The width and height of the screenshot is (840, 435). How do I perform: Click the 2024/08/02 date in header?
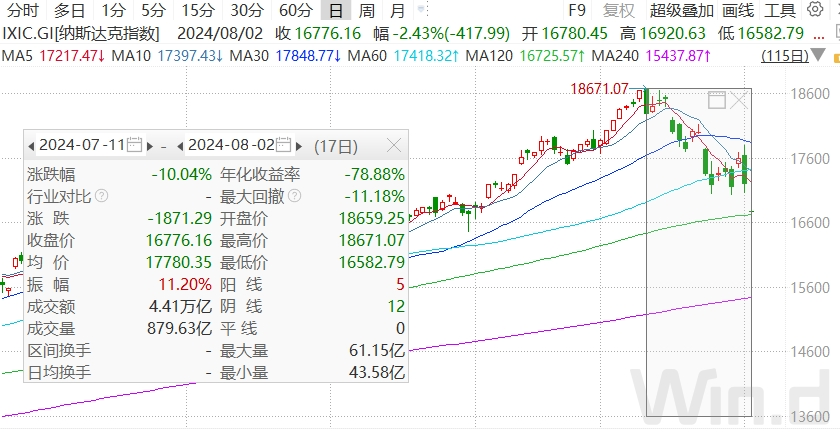click(220, 34)
